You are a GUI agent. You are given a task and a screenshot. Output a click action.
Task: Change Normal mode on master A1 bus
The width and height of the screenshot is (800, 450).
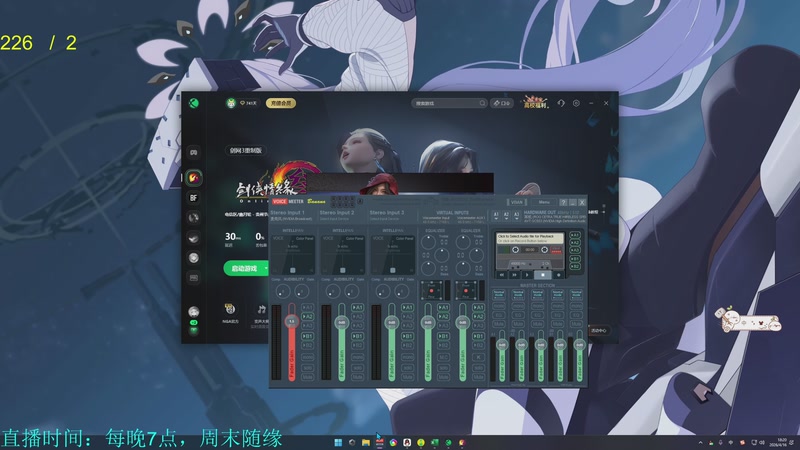click(498, 295)
